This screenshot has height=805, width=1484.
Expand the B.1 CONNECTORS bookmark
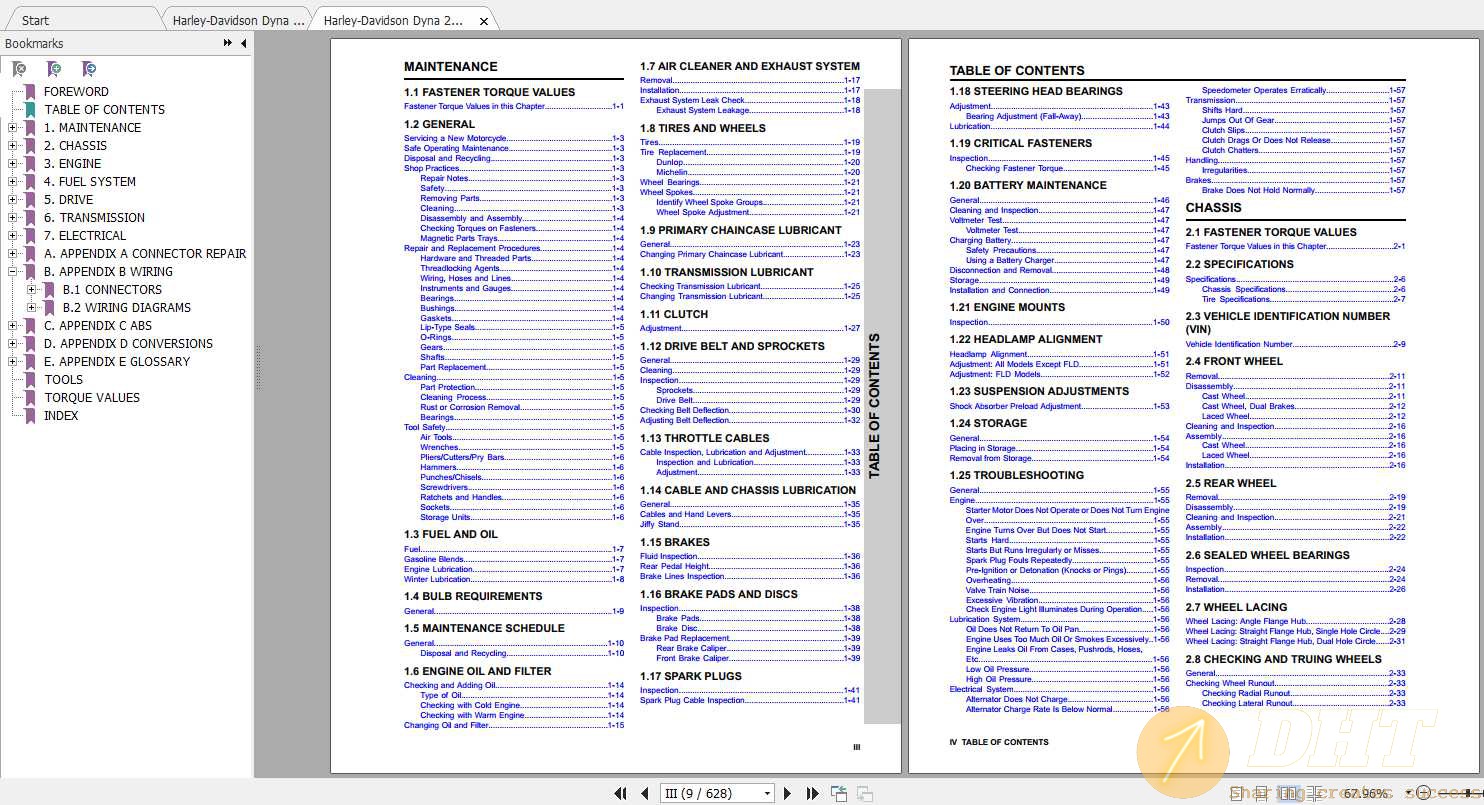coord(31,290)
